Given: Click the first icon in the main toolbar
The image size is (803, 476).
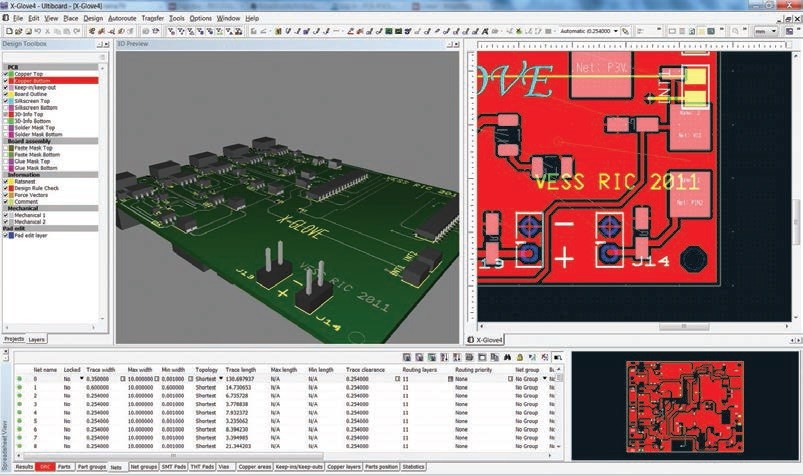Looking at the screenshot, I should point(9,31).
